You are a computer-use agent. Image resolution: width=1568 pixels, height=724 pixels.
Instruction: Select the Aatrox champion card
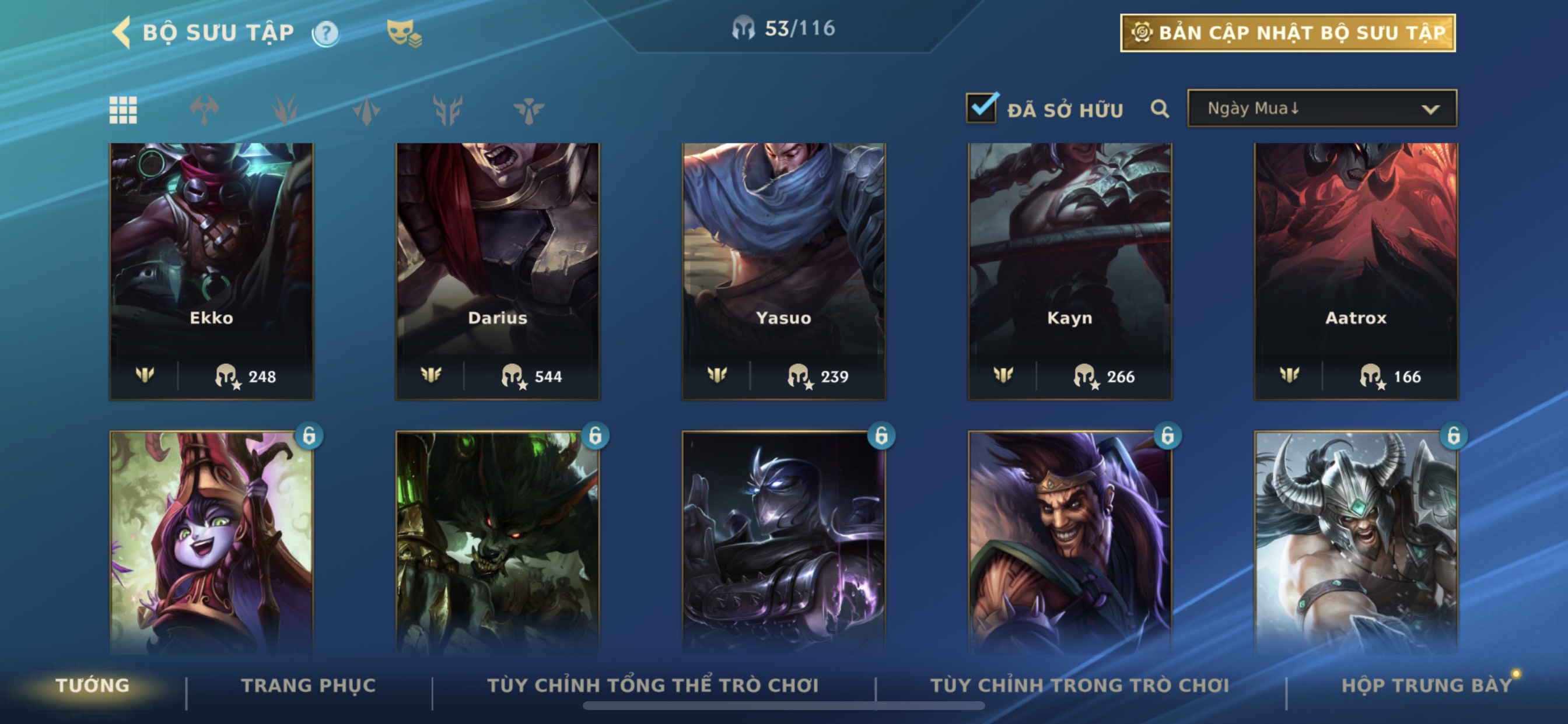click(x=1356, y=271)
